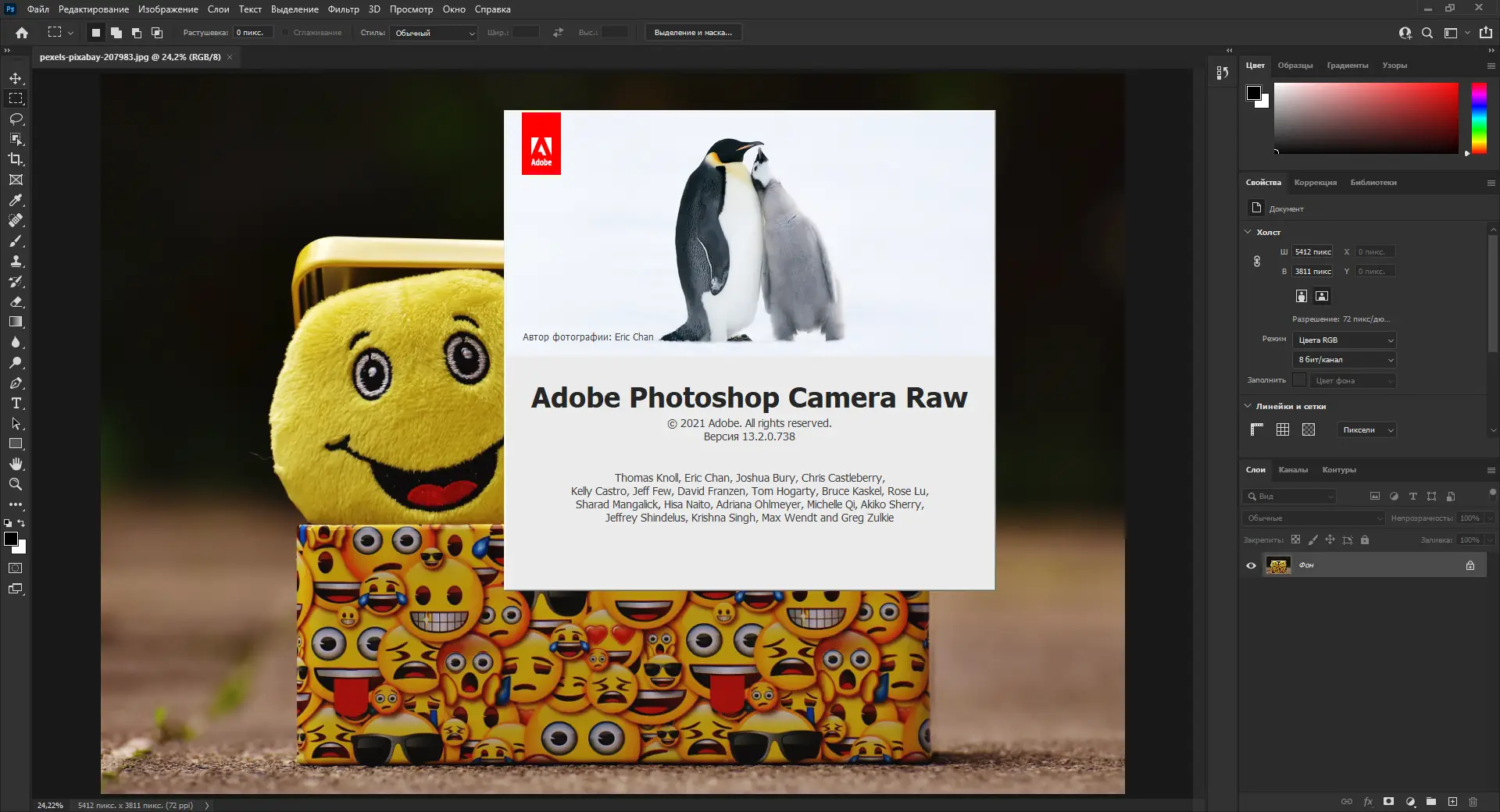Select the Brush tool
This screenshot has height=812, width=1500.
coord(16,241)
